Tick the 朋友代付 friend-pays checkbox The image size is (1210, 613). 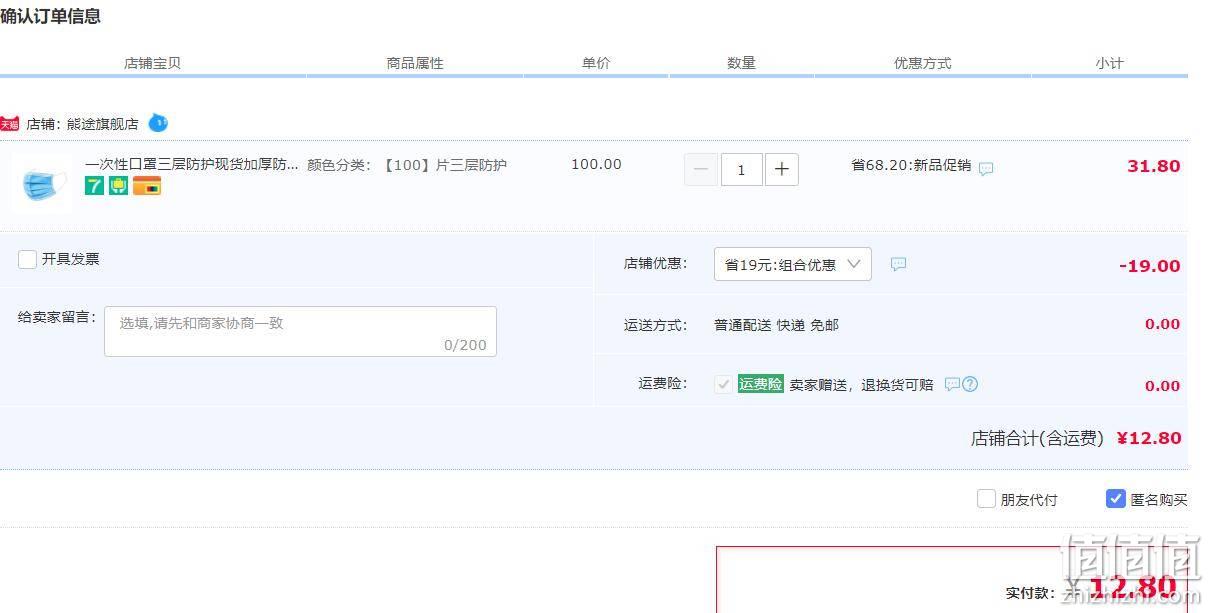pos(986,499)
